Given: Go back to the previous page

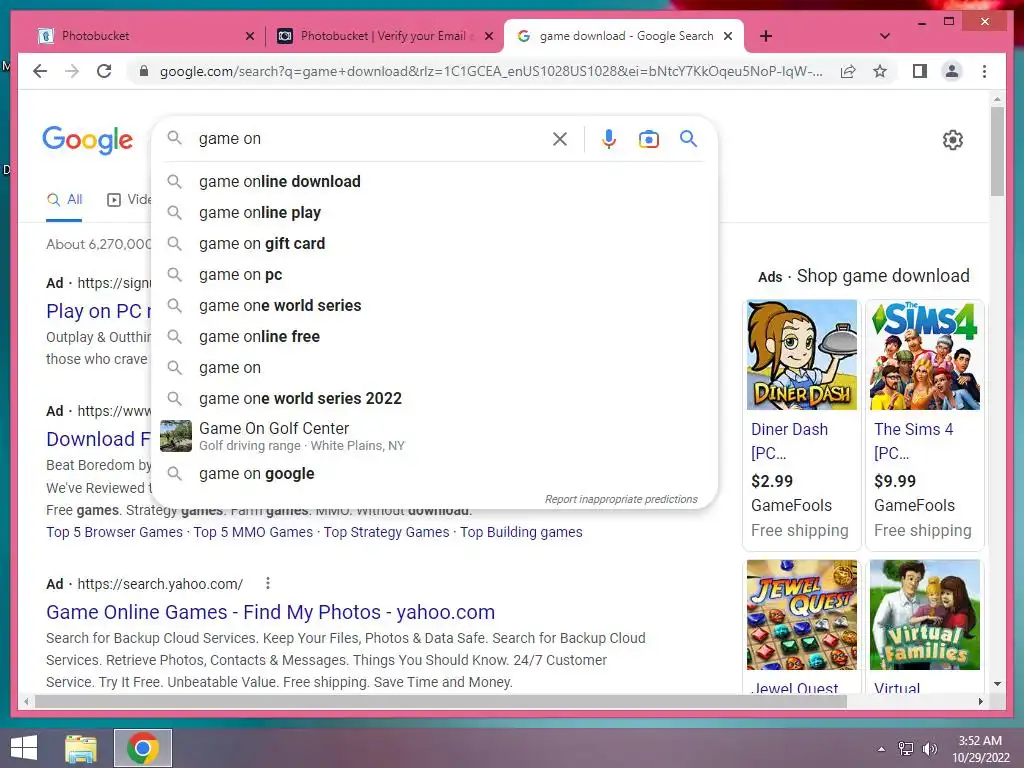Looking at the screenshot, I should (40, 71).
